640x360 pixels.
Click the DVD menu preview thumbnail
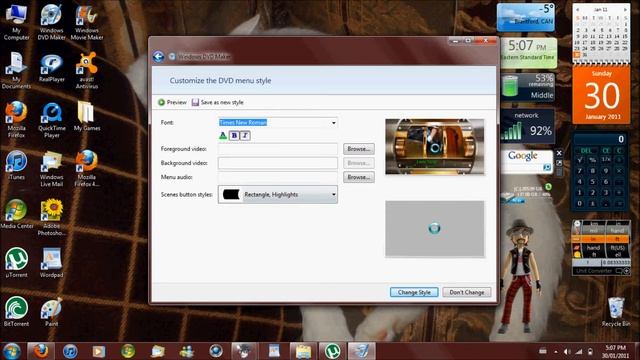[435, 147]
